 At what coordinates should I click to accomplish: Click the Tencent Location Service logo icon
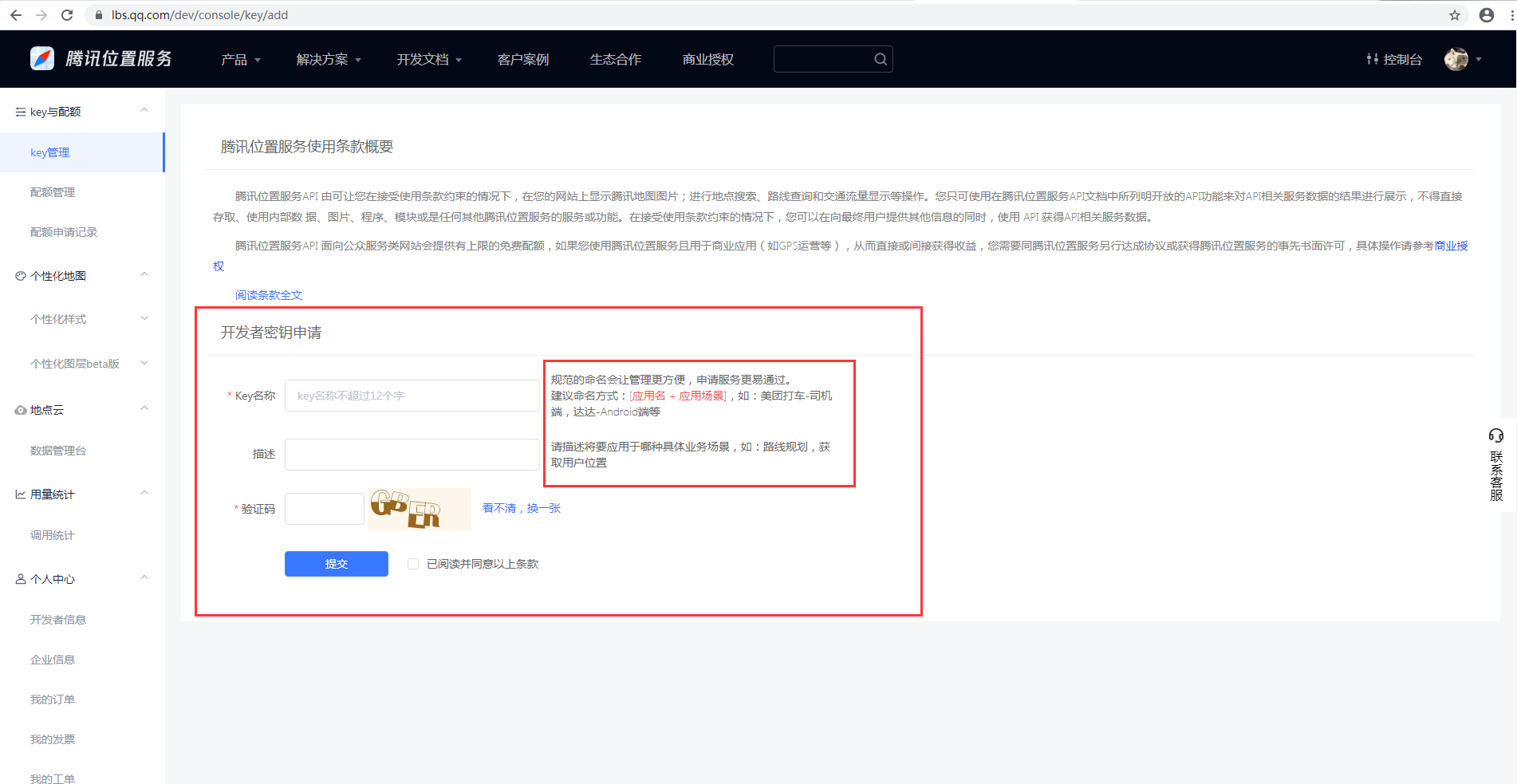(x=42, y=58)
